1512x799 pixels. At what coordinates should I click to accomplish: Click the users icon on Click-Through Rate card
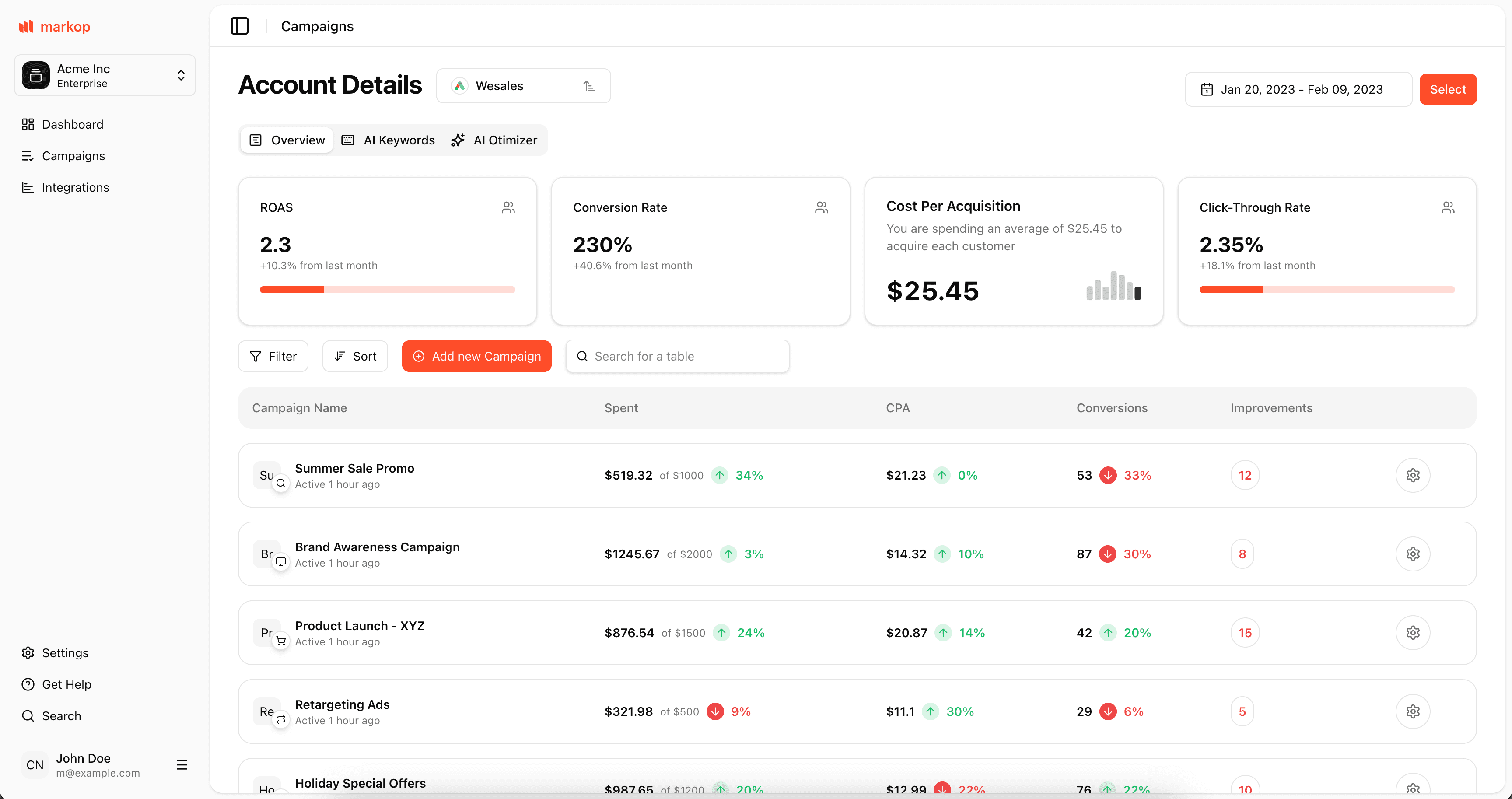point(1448,207)
